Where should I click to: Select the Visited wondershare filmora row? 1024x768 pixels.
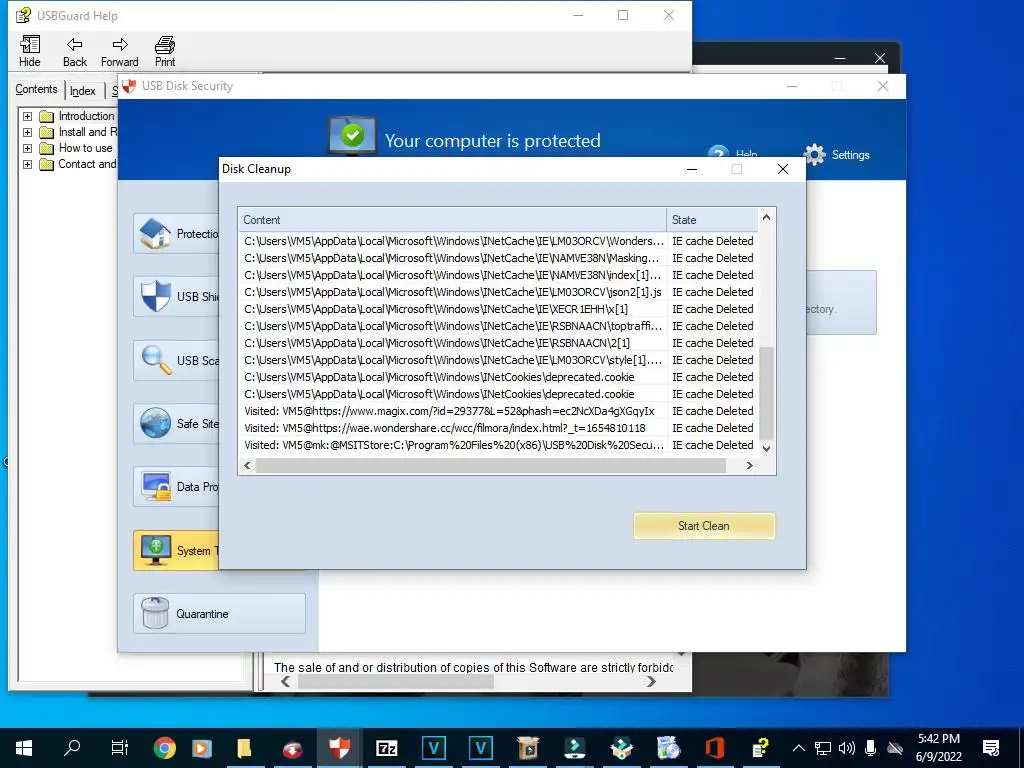(498, 428)
